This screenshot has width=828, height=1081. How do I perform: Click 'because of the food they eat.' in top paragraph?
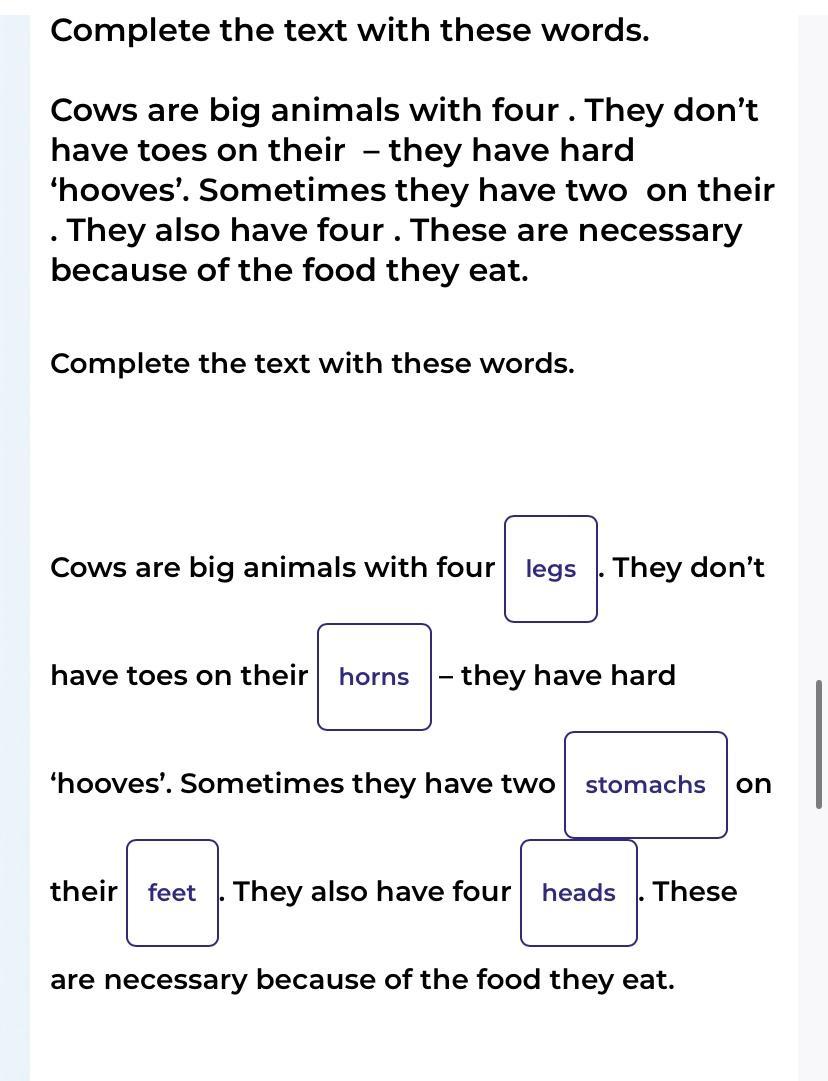pyautogui.click(x=290, y=270)
